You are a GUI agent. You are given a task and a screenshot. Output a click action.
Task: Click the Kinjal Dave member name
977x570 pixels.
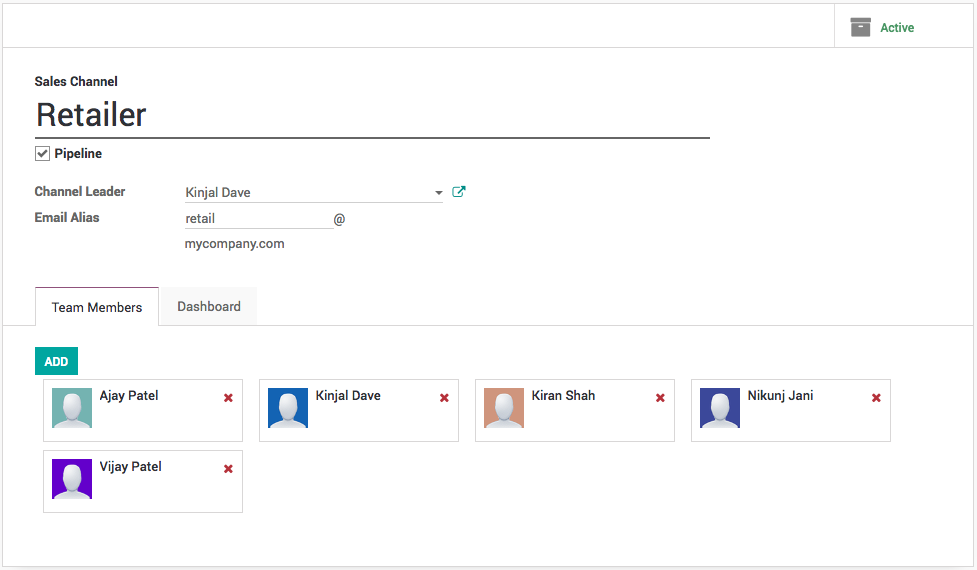pyautogui.click(x=348, y=396)
